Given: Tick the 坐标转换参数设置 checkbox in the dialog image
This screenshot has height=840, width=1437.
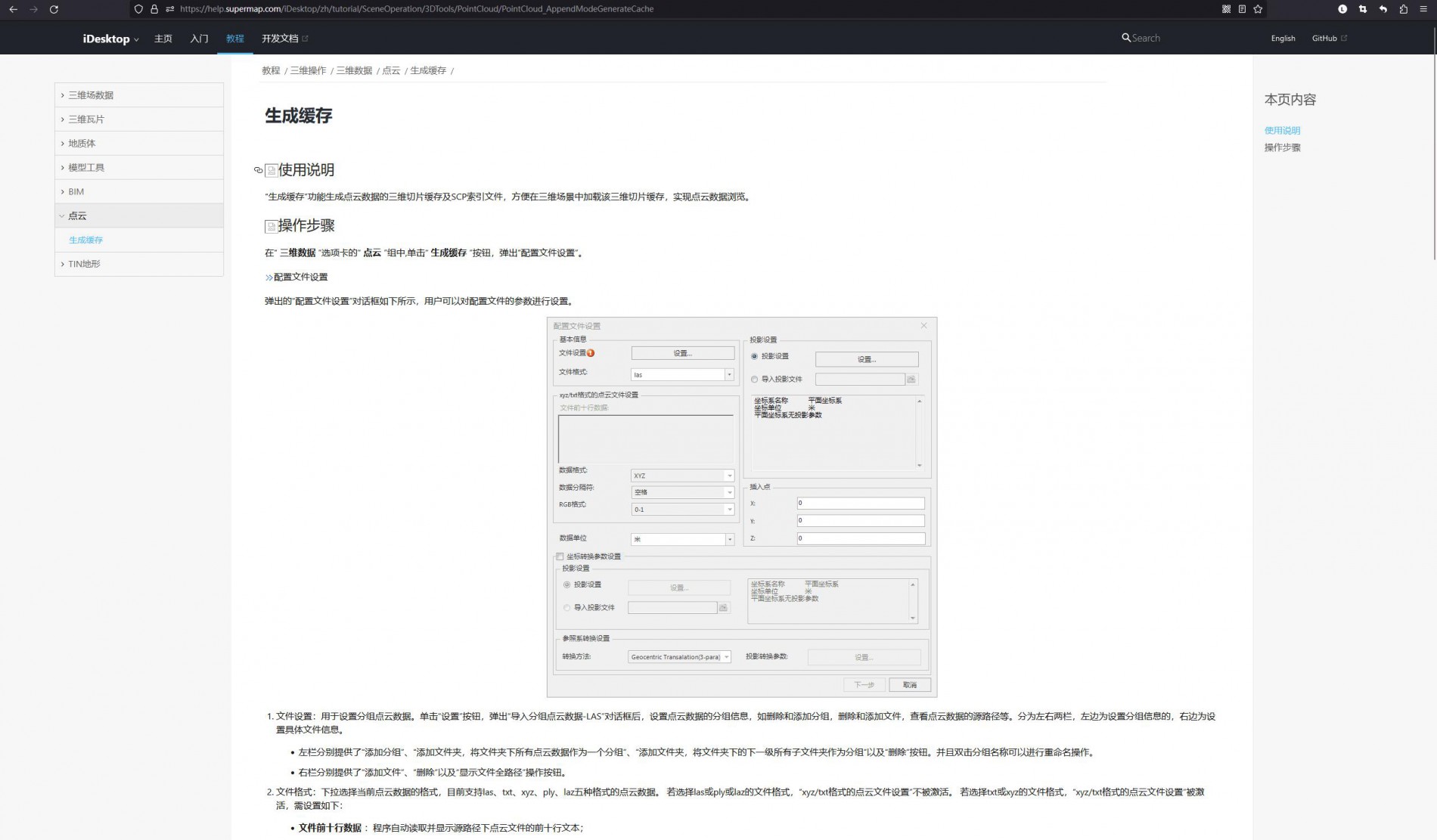Looking at the screenshot, I should click(560, 556).
